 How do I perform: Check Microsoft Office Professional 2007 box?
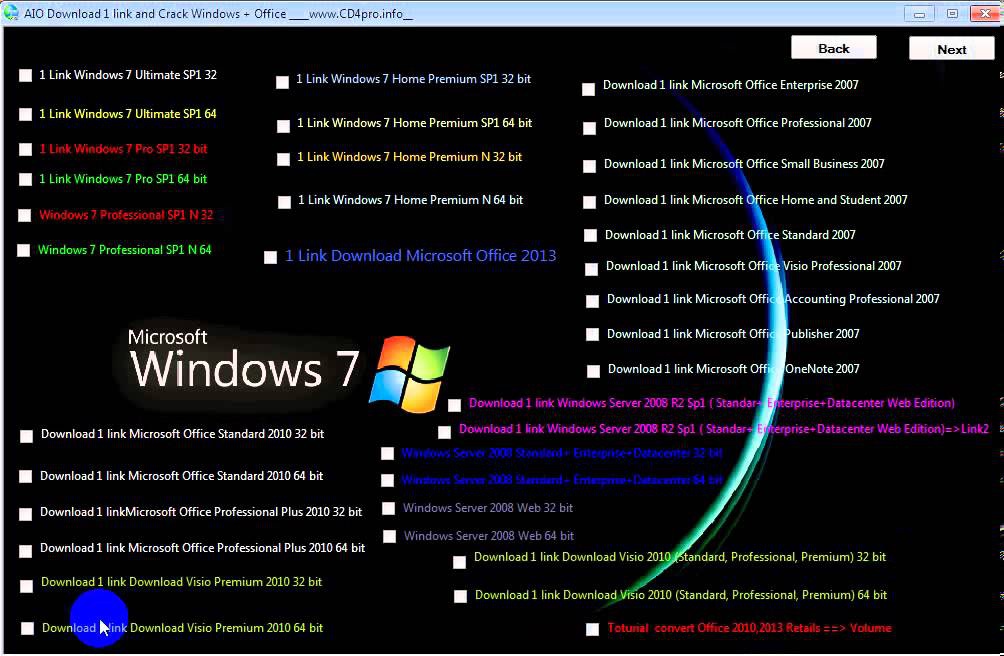[589, 128]
